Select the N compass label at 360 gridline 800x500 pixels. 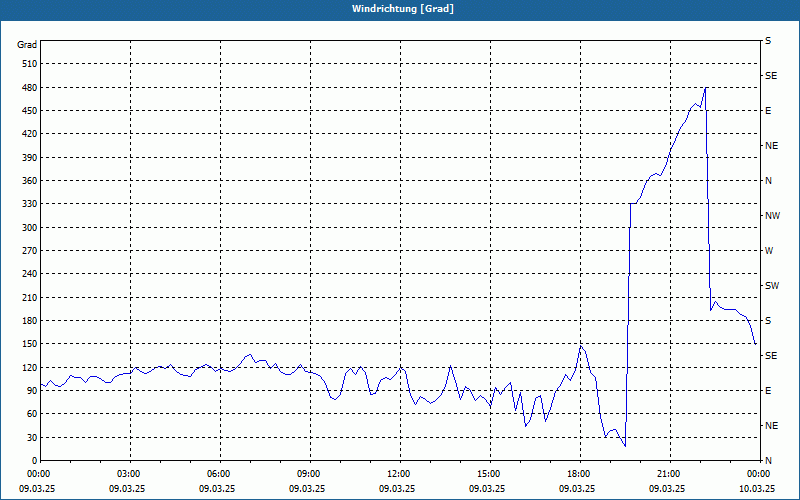pyautogui.click(x=768, y=181)
